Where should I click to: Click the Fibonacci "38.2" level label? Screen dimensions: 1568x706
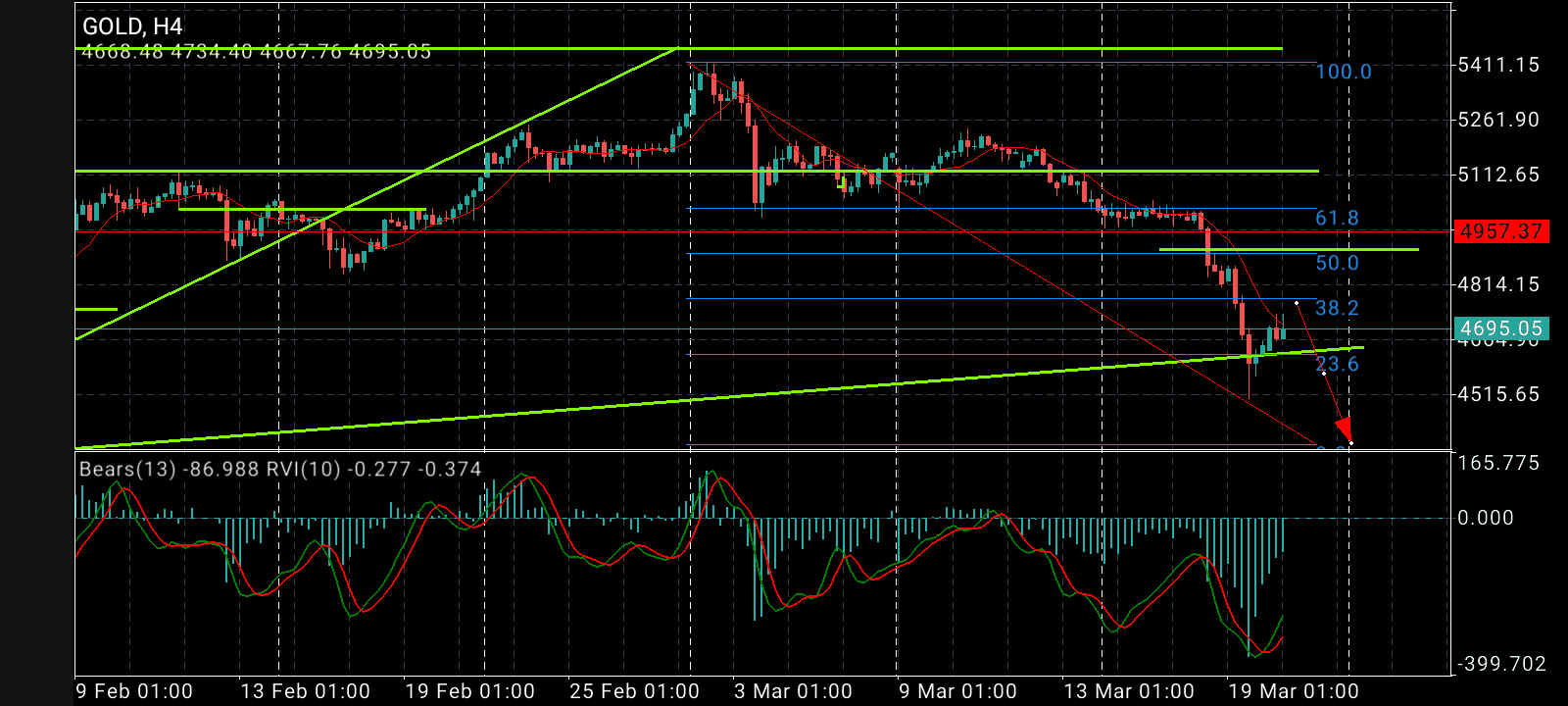point(1337,308)
